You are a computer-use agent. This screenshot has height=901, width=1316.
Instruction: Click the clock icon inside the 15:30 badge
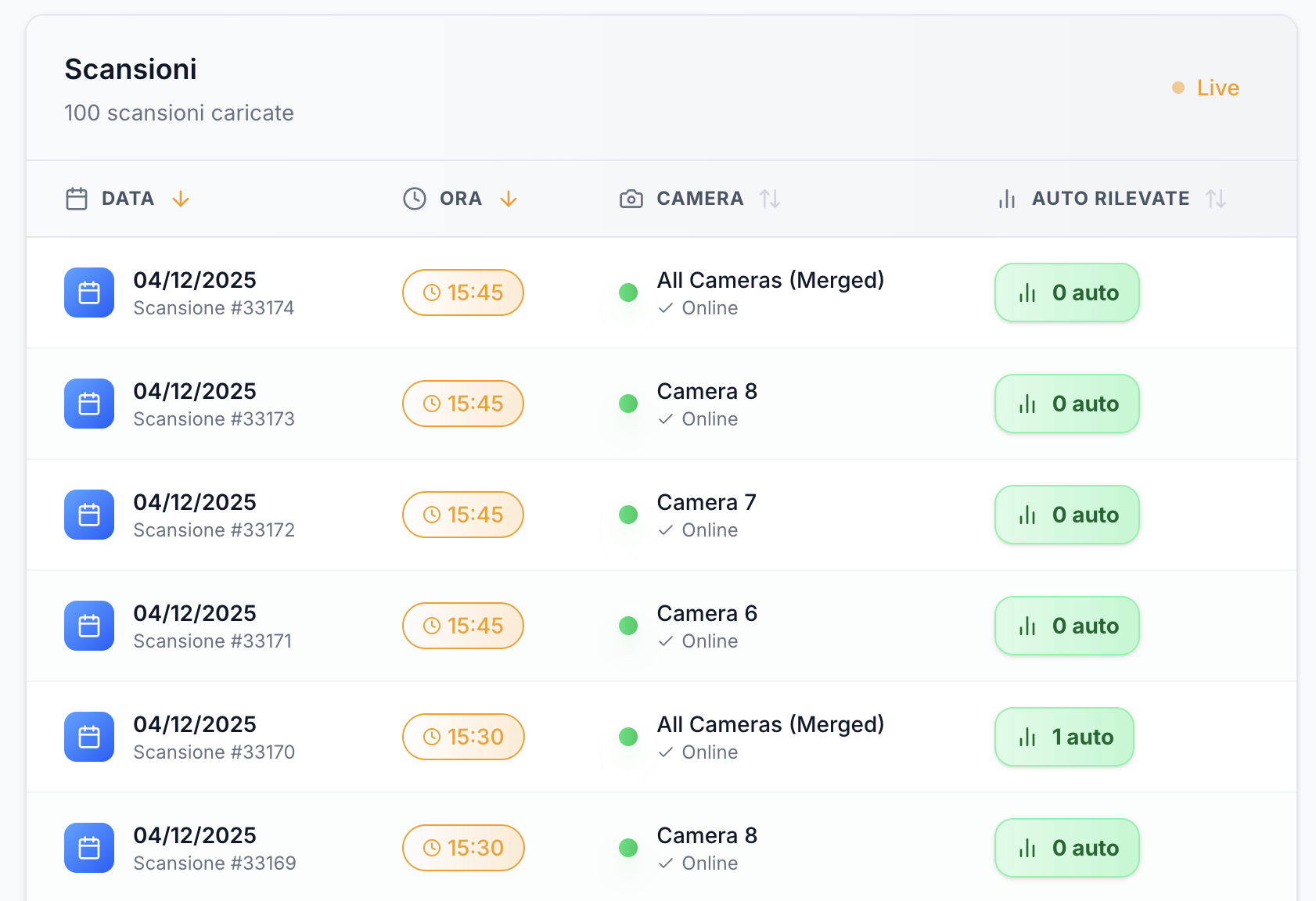[432, 736]
